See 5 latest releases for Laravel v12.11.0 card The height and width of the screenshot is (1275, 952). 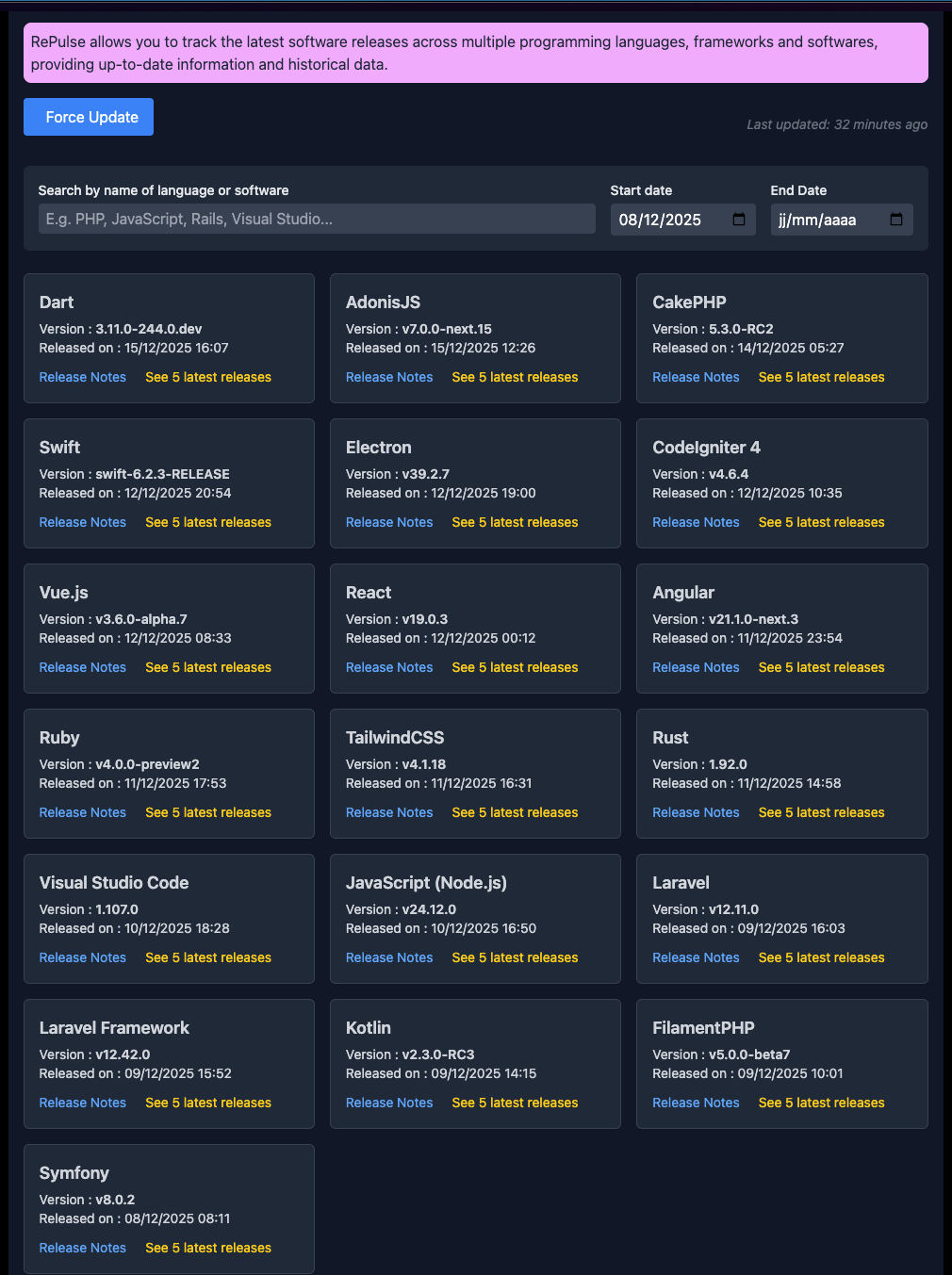click(822, 957)
